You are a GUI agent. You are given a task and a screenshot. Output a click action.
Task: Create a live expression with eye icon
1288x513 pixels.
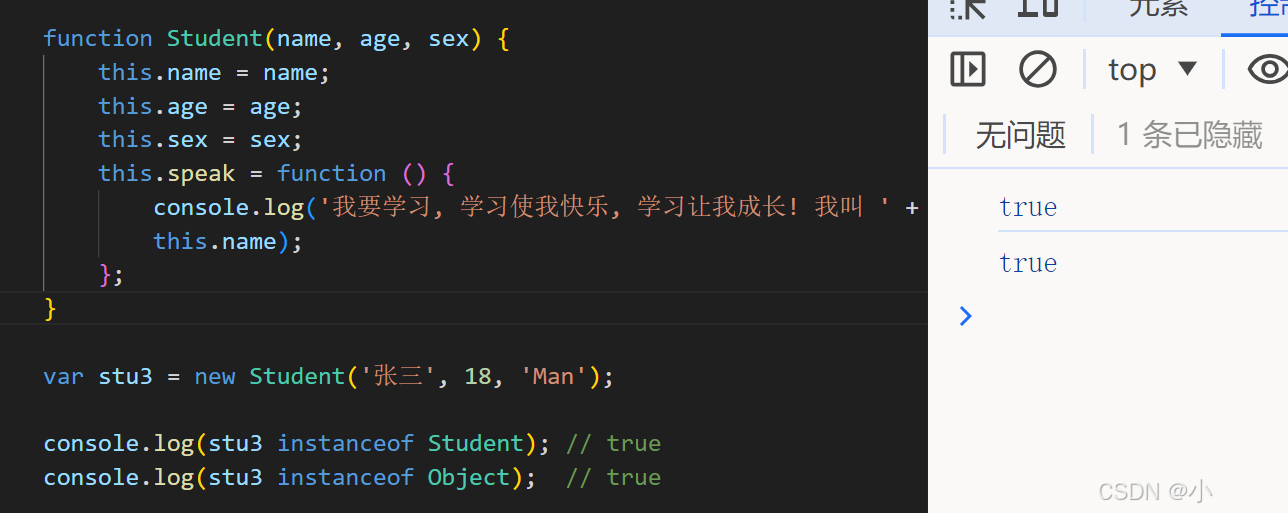[x=1267, y=69]
